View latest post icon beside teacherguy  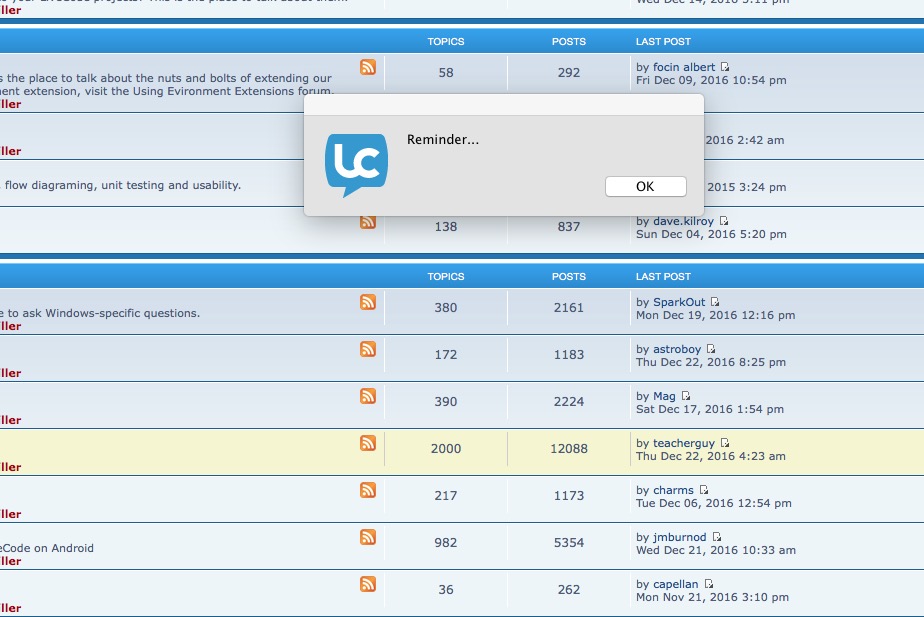click(725, 443)
